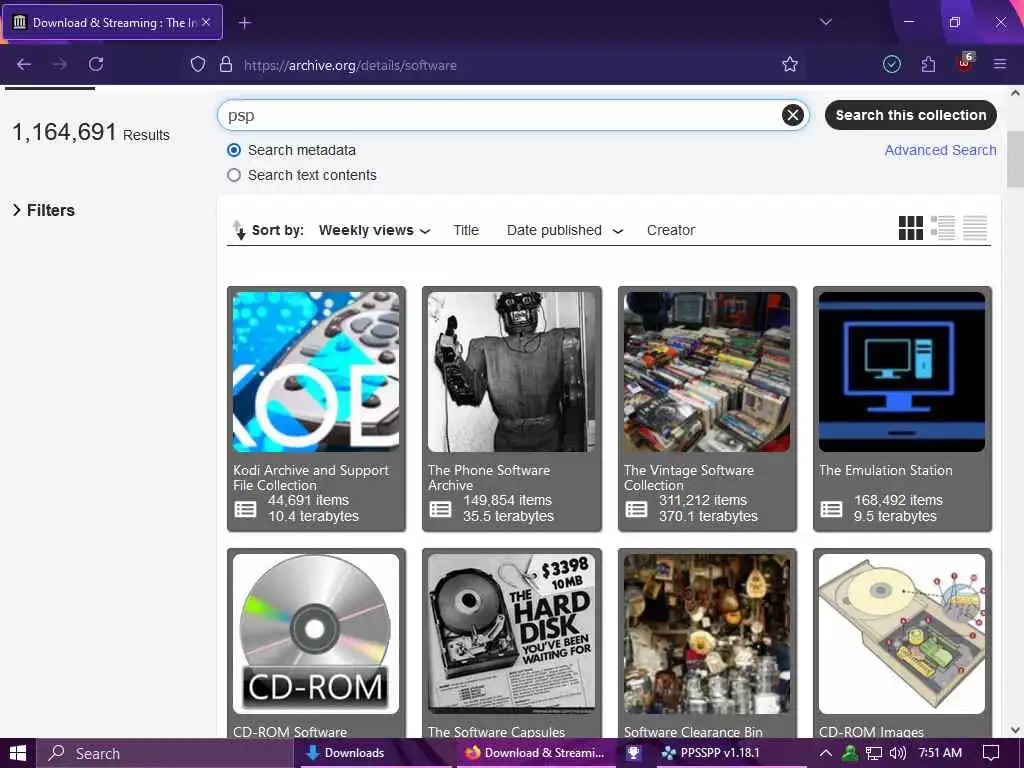This screenshot has height=768, width=1024.
Task: Open the Kodi Archive and Support File Collection
Action: tap(311, 477)
